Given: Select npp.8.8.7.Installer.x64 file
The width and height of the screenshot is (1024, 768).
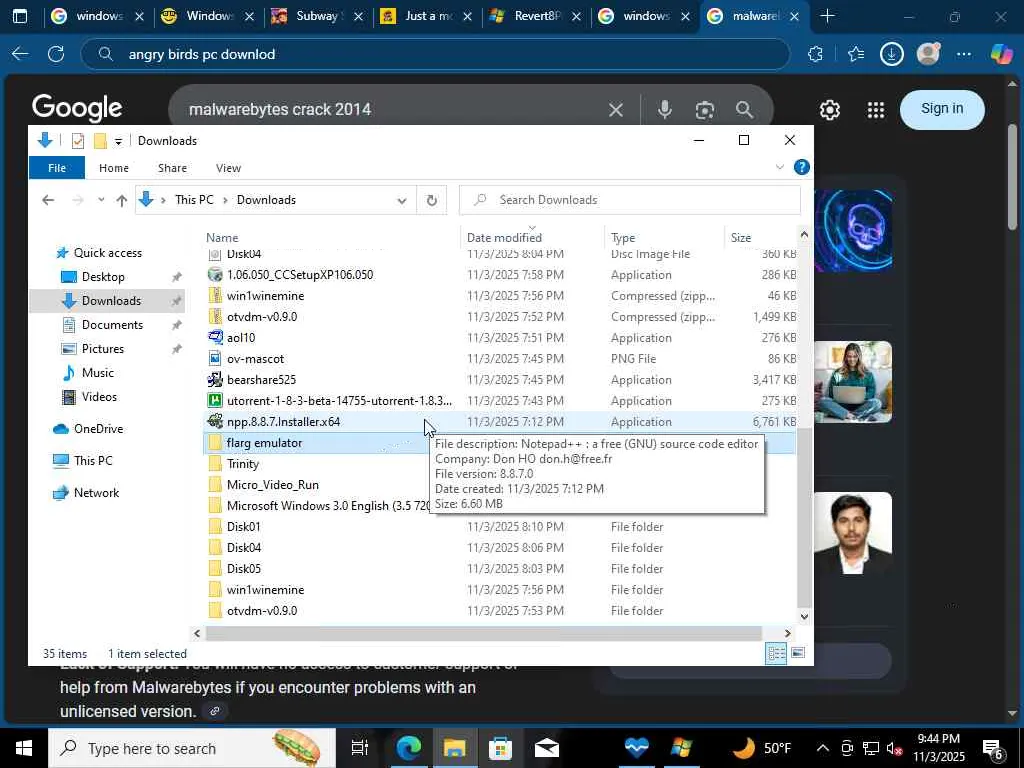Looking at the screenshot, I should point(283,422).
